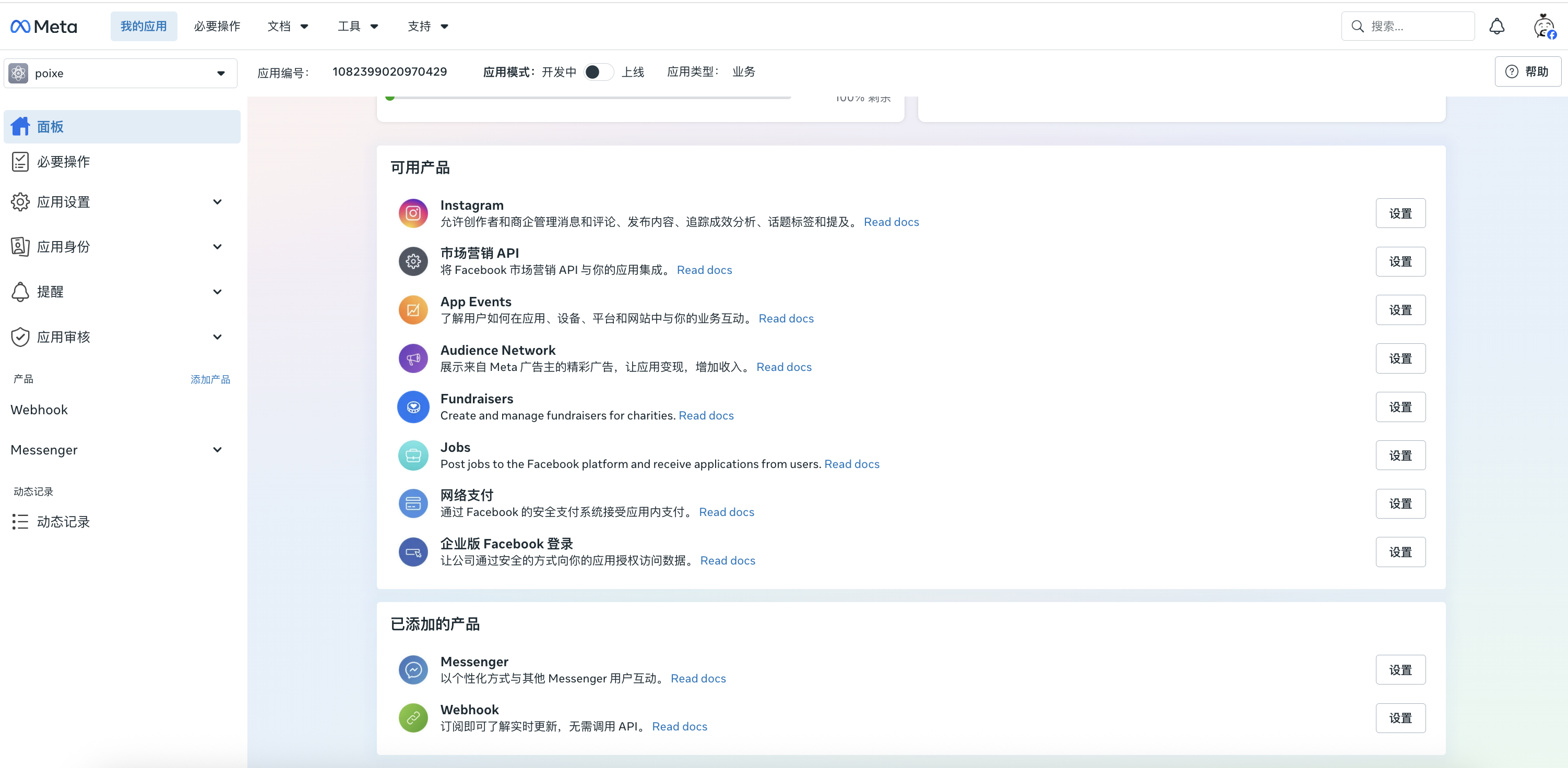Click the progress bar near 100% 剩余
Viewport: 1568px width, 768px height.
[x=589, y=98]
